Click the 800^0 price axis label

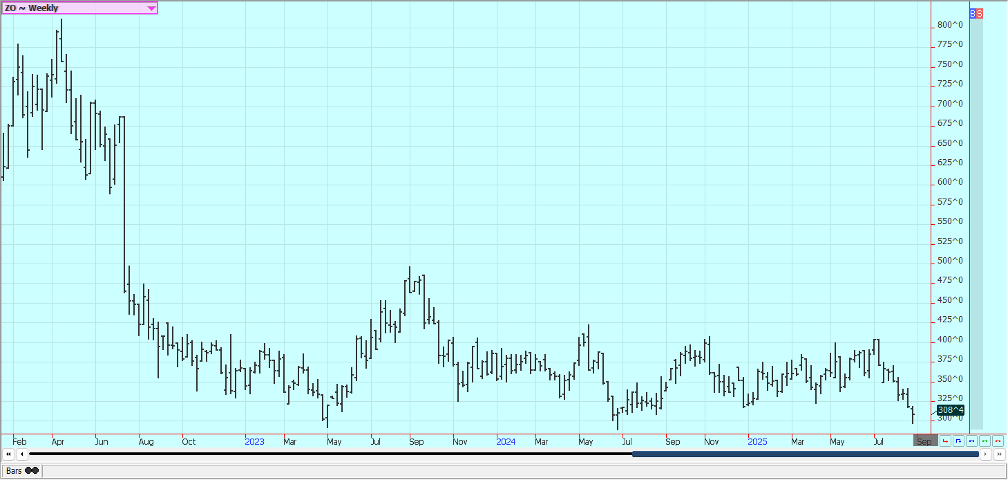[x=951, y=25]
